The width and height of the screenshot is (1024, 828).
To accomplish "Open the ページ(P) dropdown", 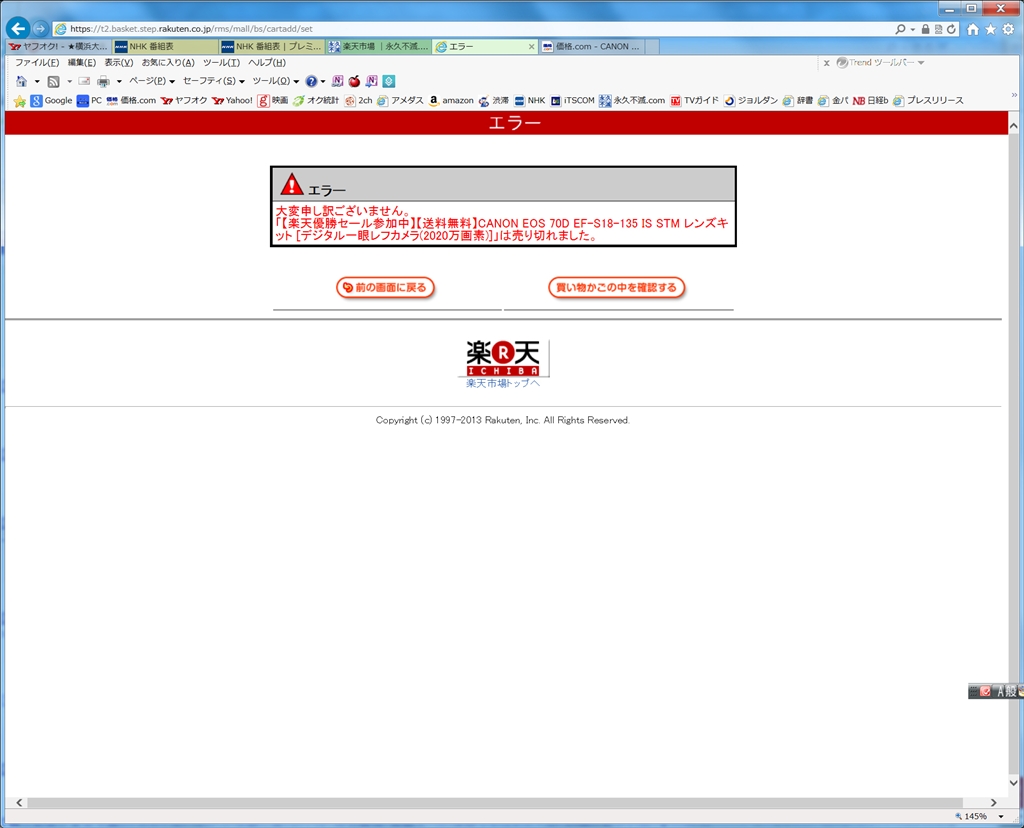I will (x=152, y=82).
